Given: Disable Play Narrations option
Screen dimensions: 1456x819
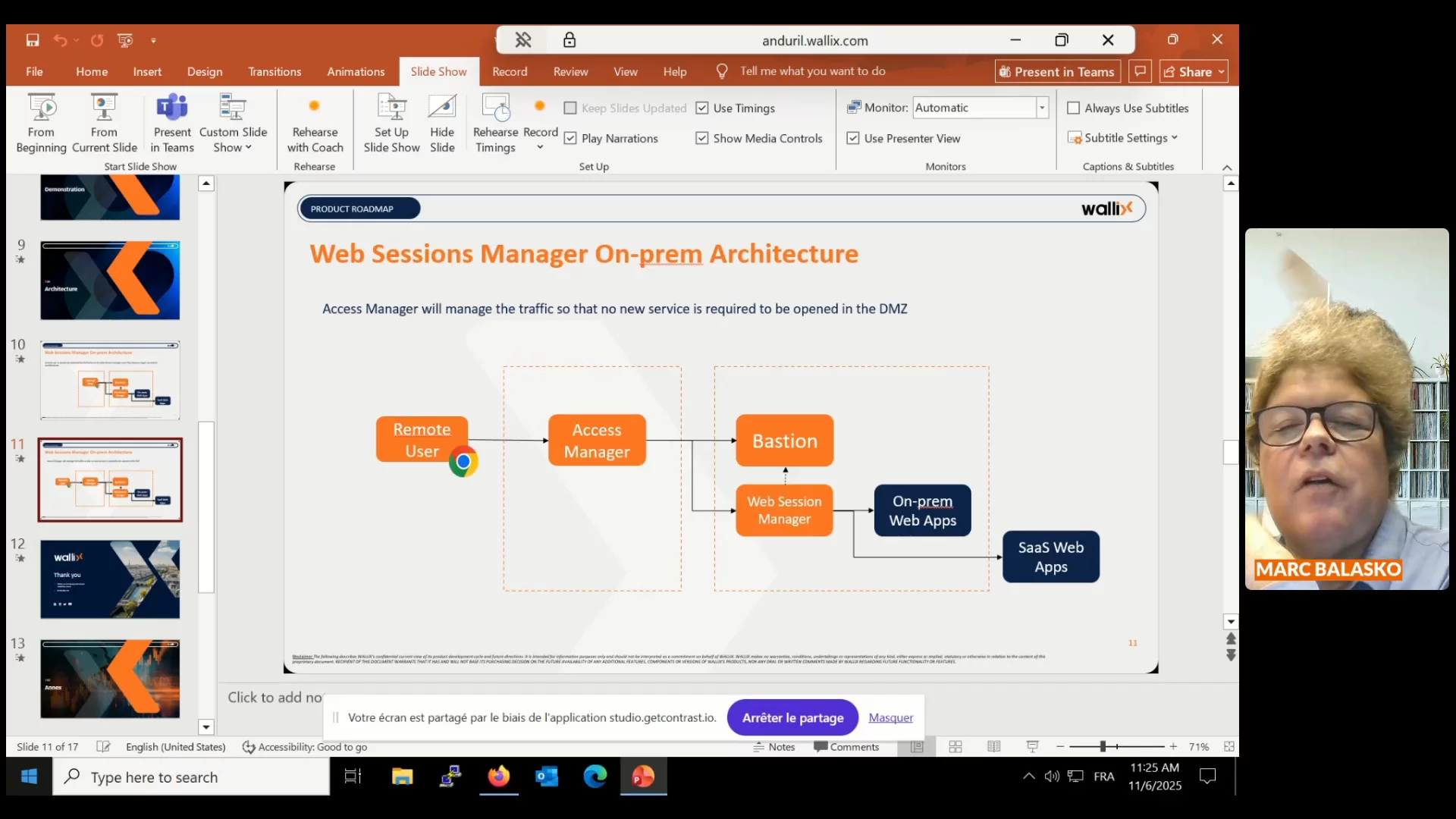Looking at the screenshot, I should [x=571, y=139].
